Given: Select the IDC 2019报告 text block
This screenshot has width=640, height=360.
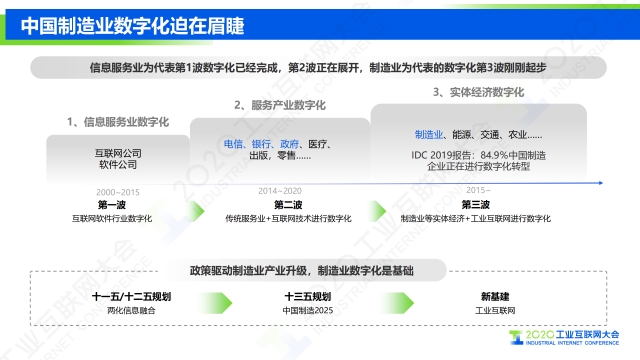Looking at the screenshot, I should (x=478, y=161).
